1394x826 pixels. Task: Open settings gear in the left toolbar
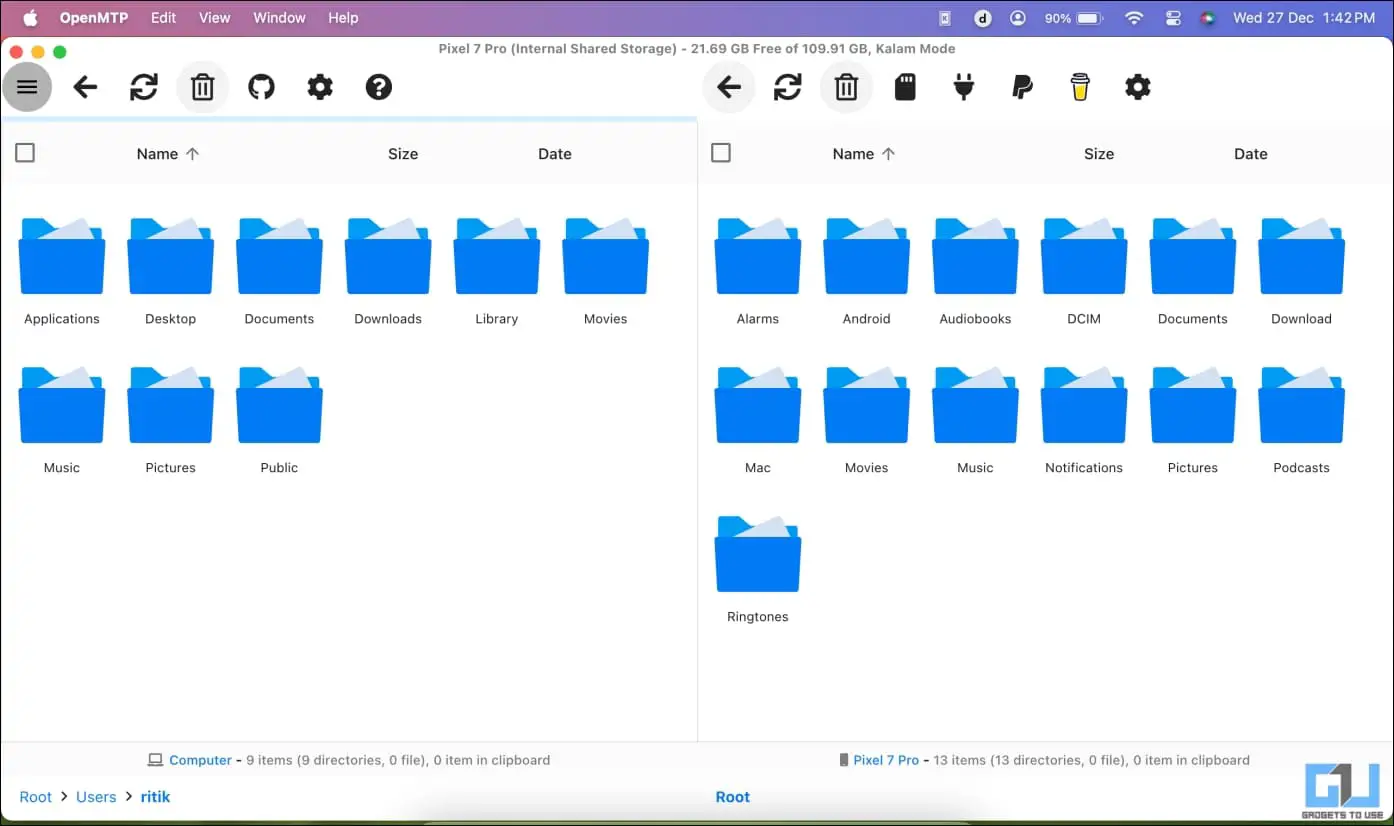[x=320, y=87]
